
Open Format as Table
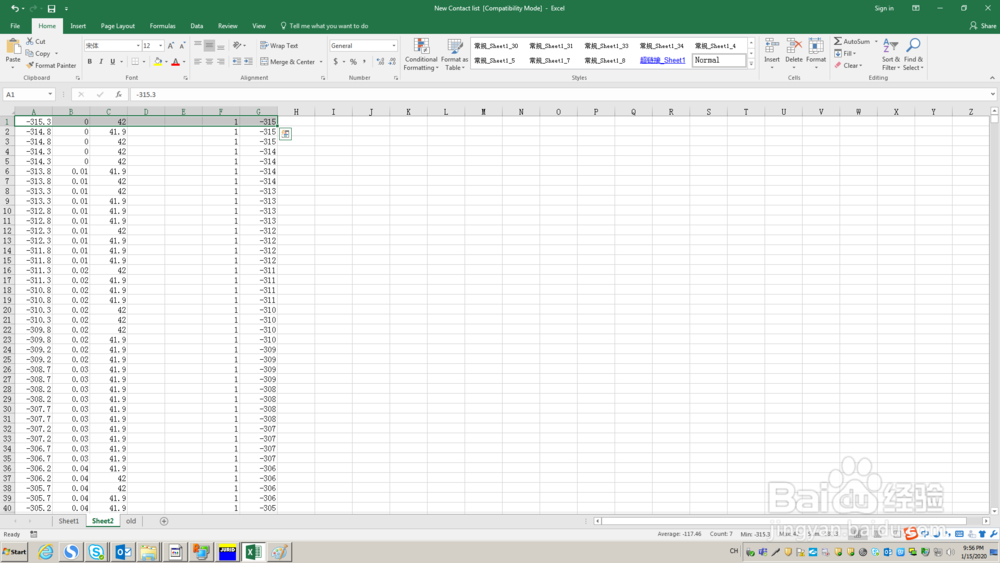pos(455,54)
